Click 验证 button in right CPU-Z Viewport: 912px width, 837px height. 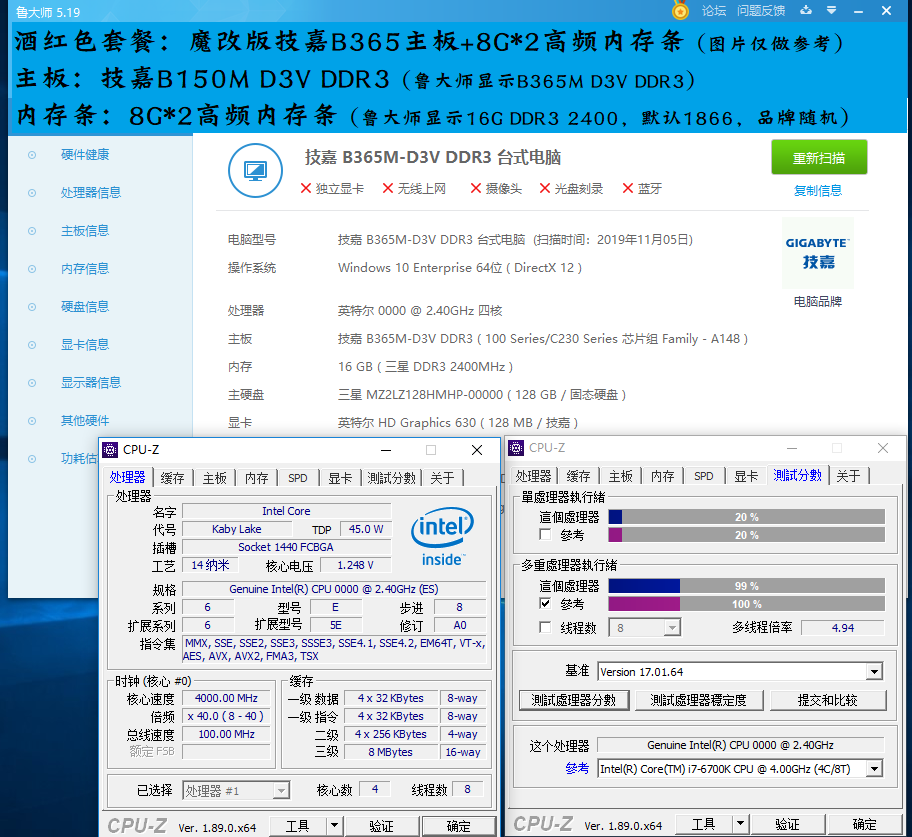788,824
